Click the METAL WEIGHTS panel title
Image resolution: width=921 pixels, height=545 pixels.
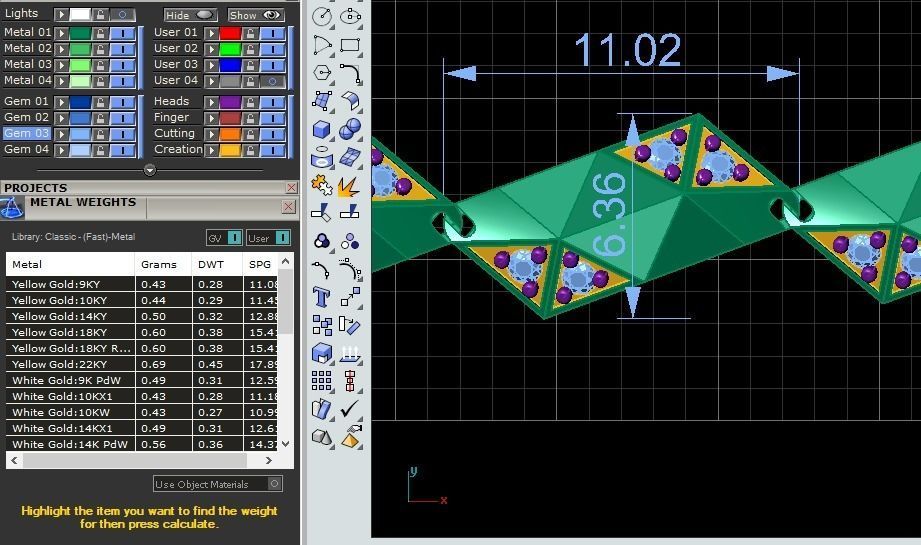click(x=83, y=202)
